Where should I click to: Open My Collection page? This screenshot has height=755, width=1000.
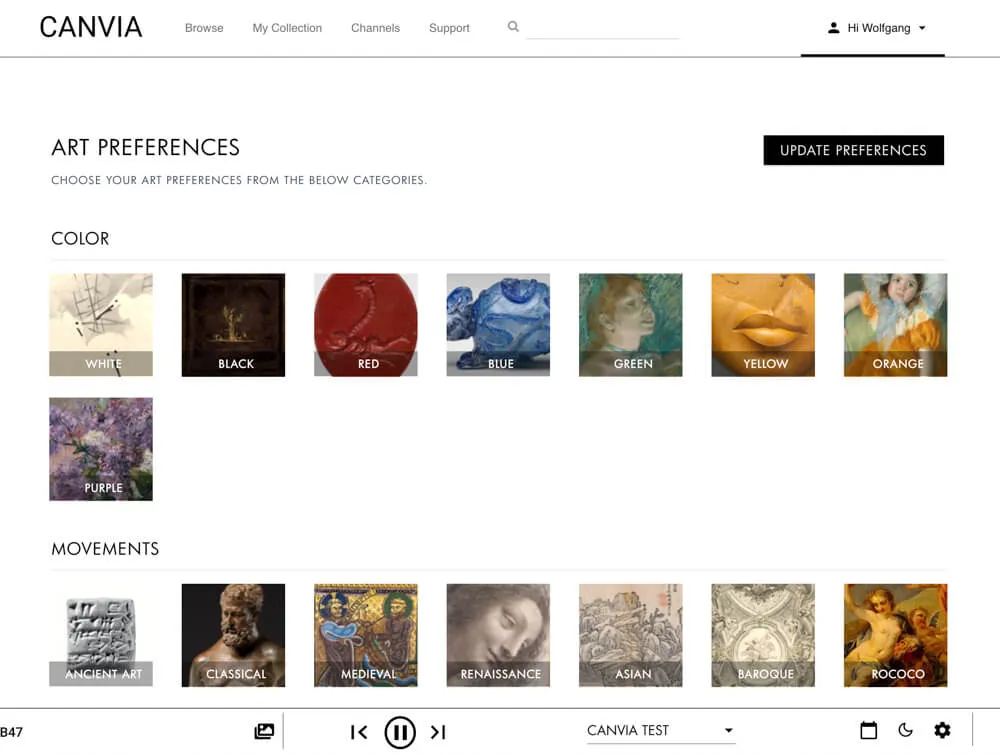pos(287,28)
